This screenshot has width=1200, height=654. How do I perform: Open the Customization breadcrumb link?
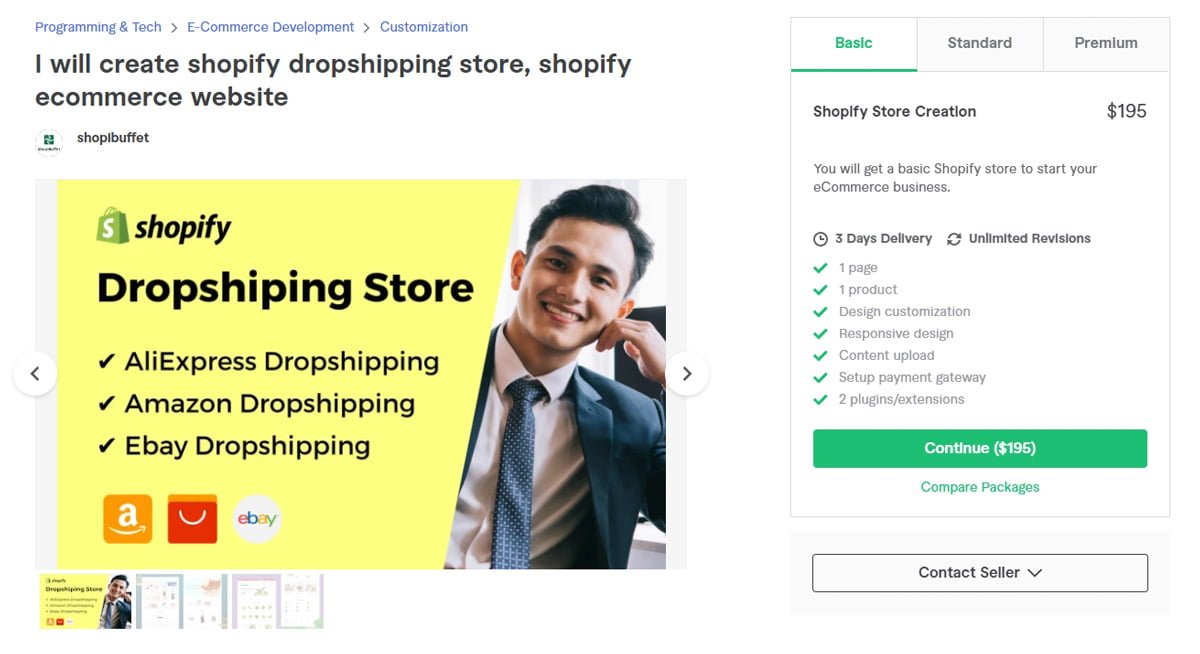424,27
